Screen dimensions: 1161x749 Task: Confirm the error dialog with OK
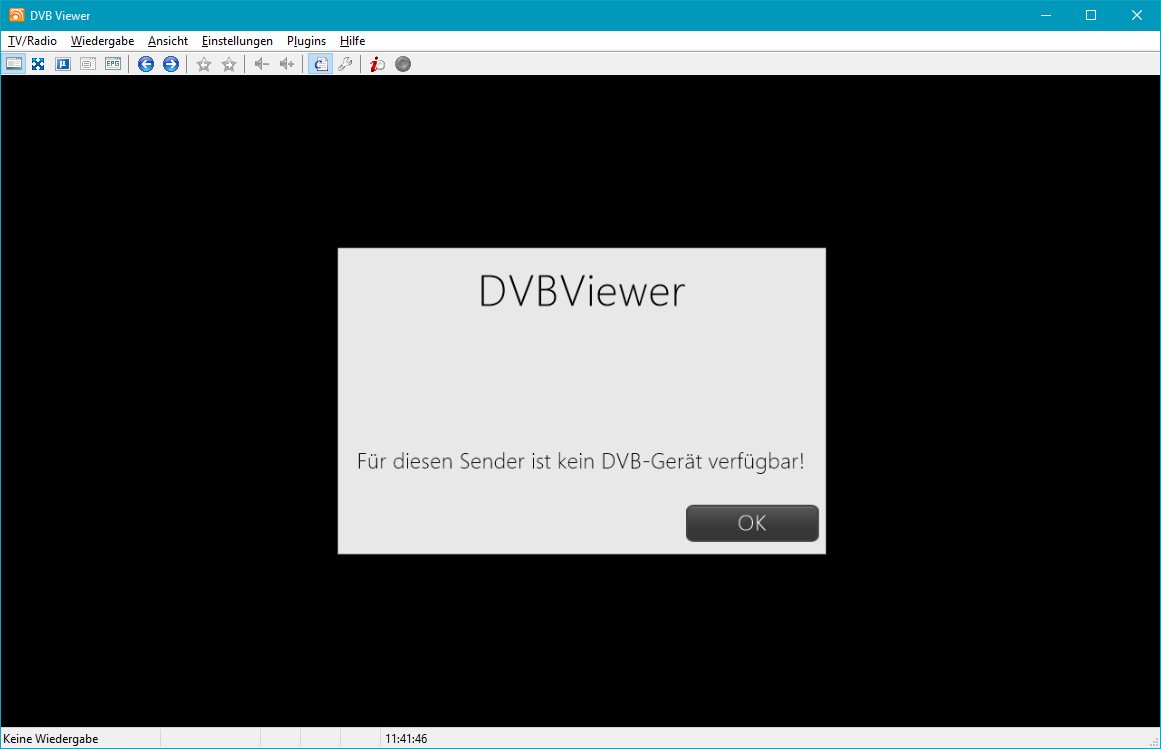[752, 523]
